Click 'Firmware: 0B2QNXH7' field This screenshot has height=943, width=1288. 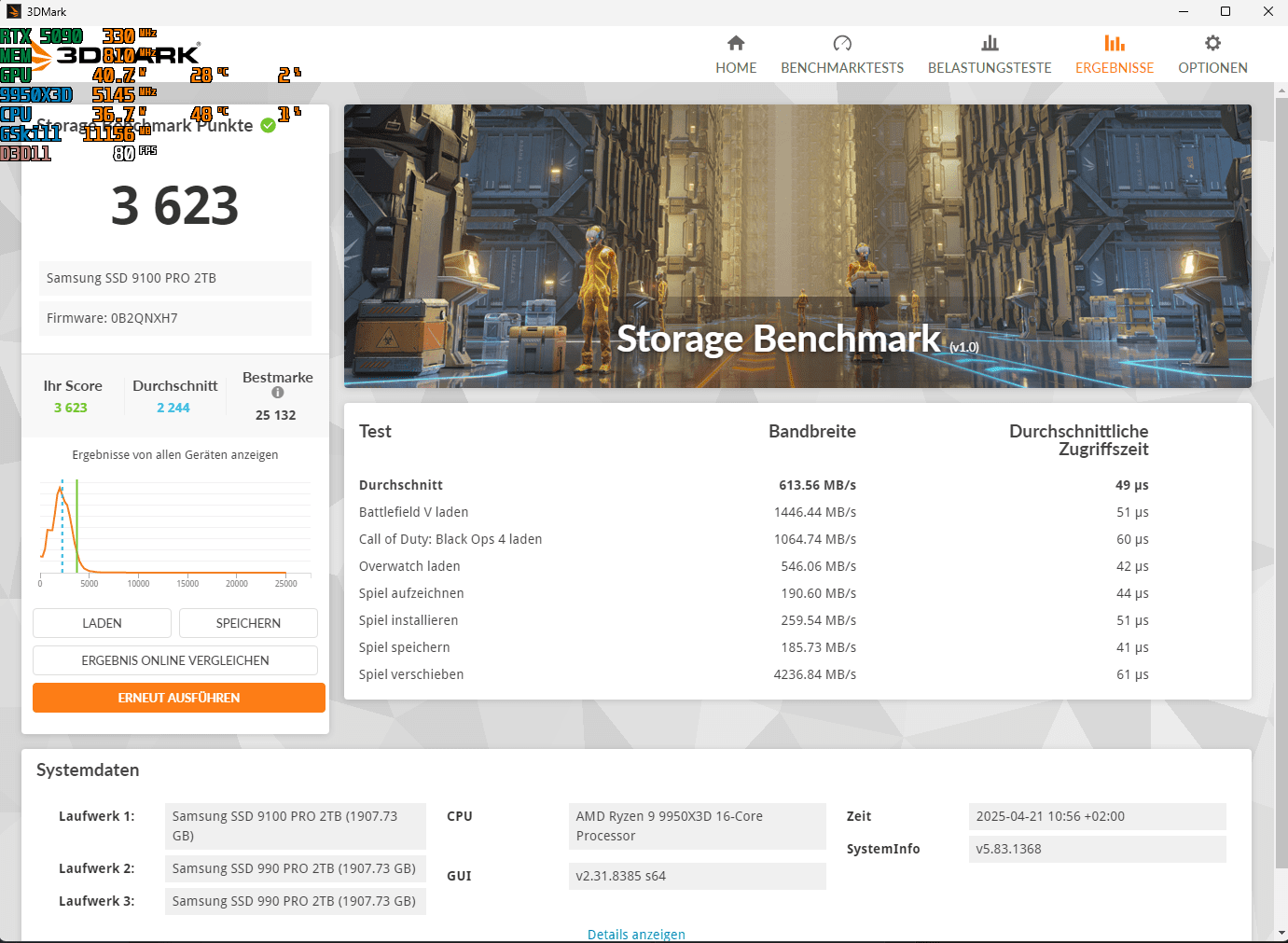click(175, 318)
